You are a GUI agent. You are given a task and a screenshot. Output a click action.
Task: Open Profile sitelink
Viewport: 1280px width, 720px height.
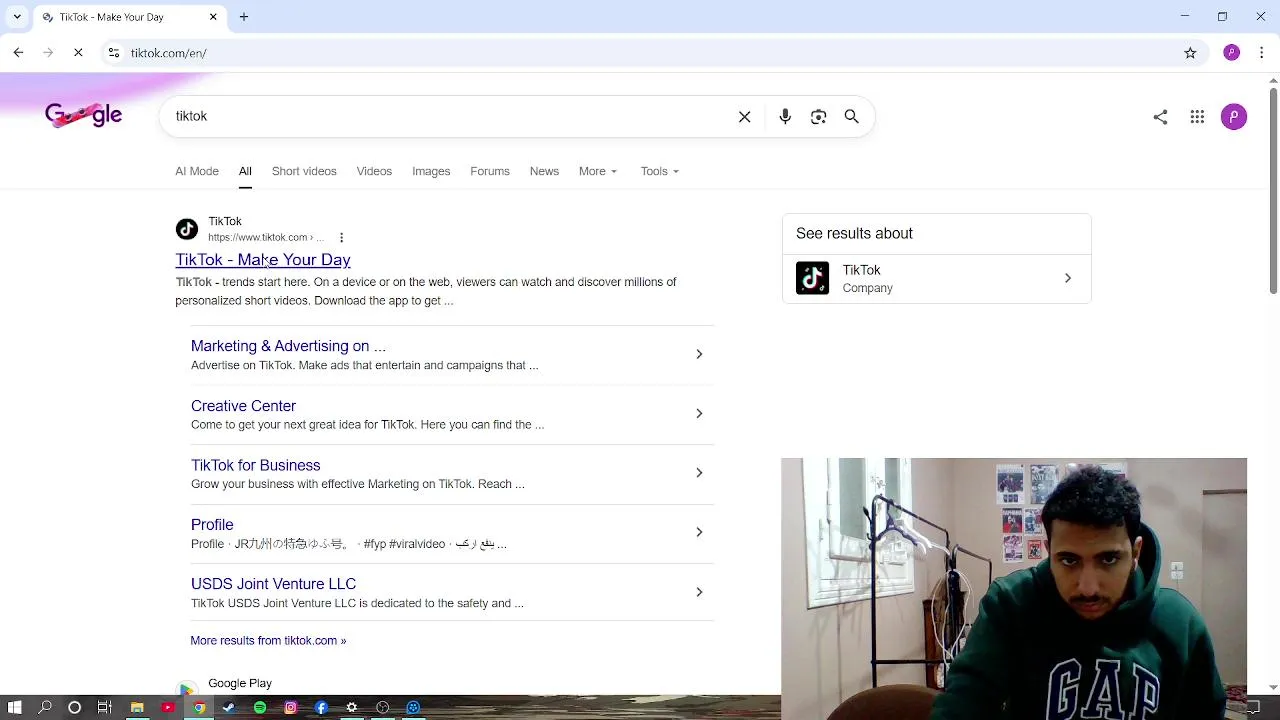point(212,524)
